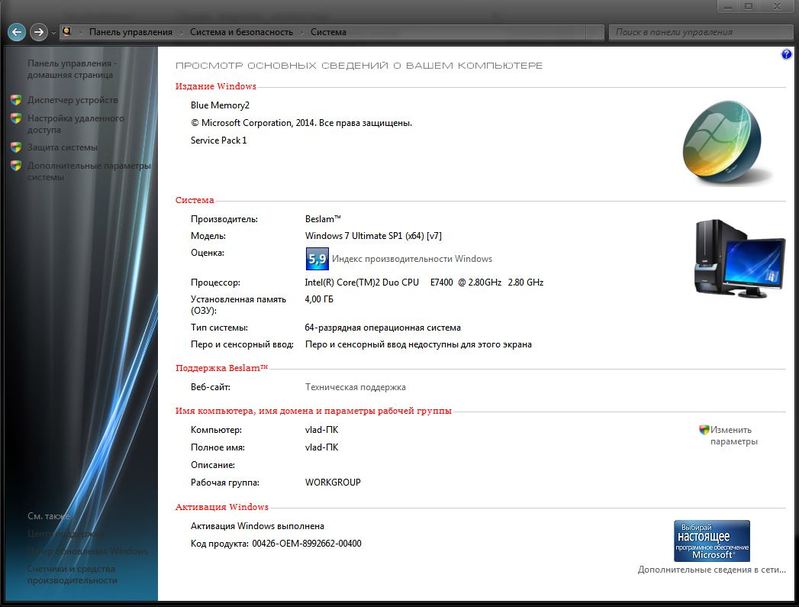The height and width of the screenshot is (607, 799).
Task: Select Система и безопасность in the address bar
Action: tap(240, 32)
